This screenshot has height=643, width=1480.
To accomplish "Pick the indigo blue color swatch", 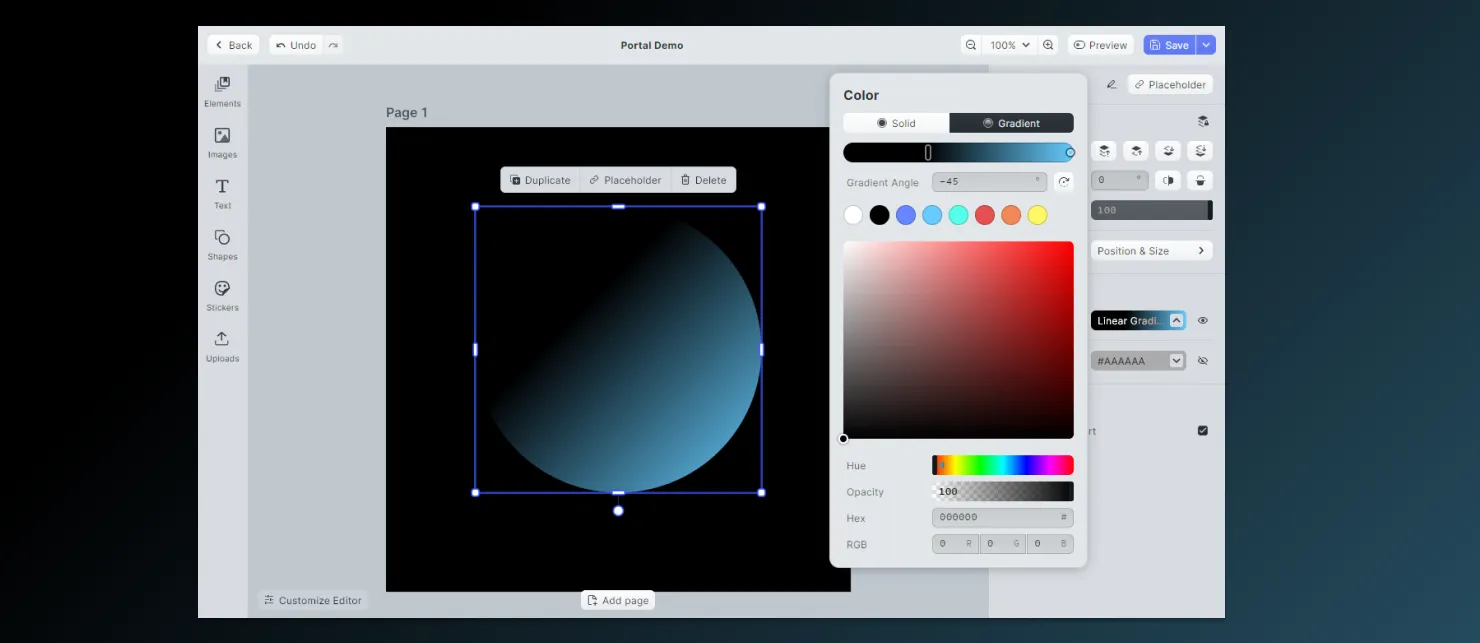I will point(906,215).
